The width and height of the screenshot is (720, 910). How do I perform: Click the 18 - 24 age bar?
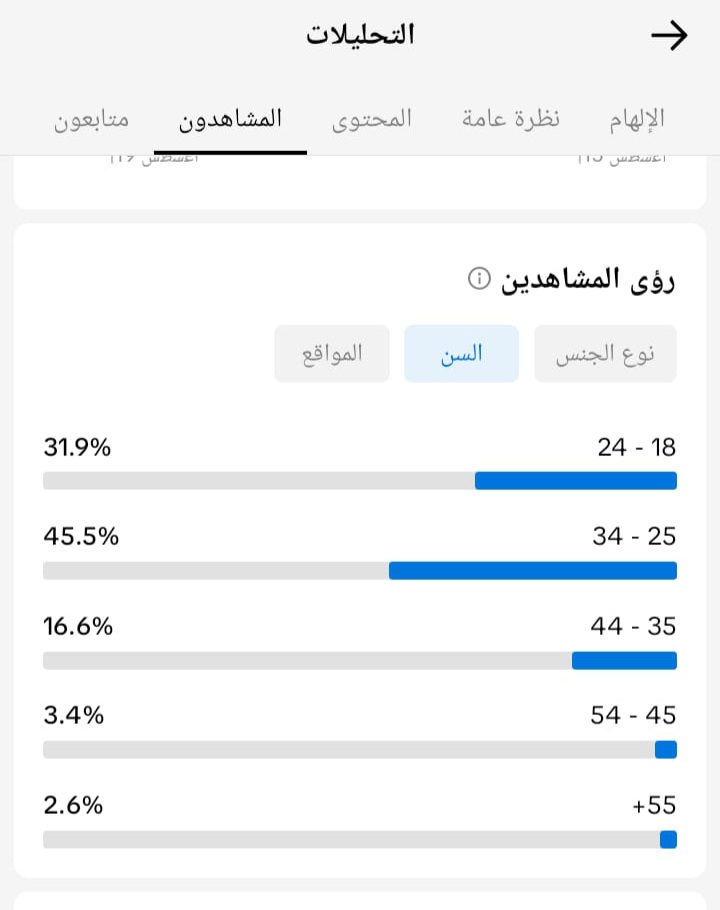pos(360,481)
